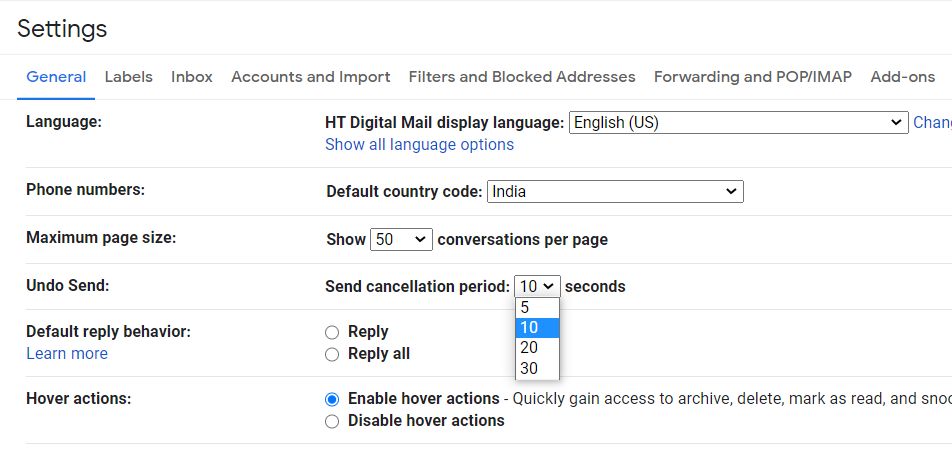Screen dimensions: 952x458
Task: Open the Add-ons tab
Action: pos(903,77)
